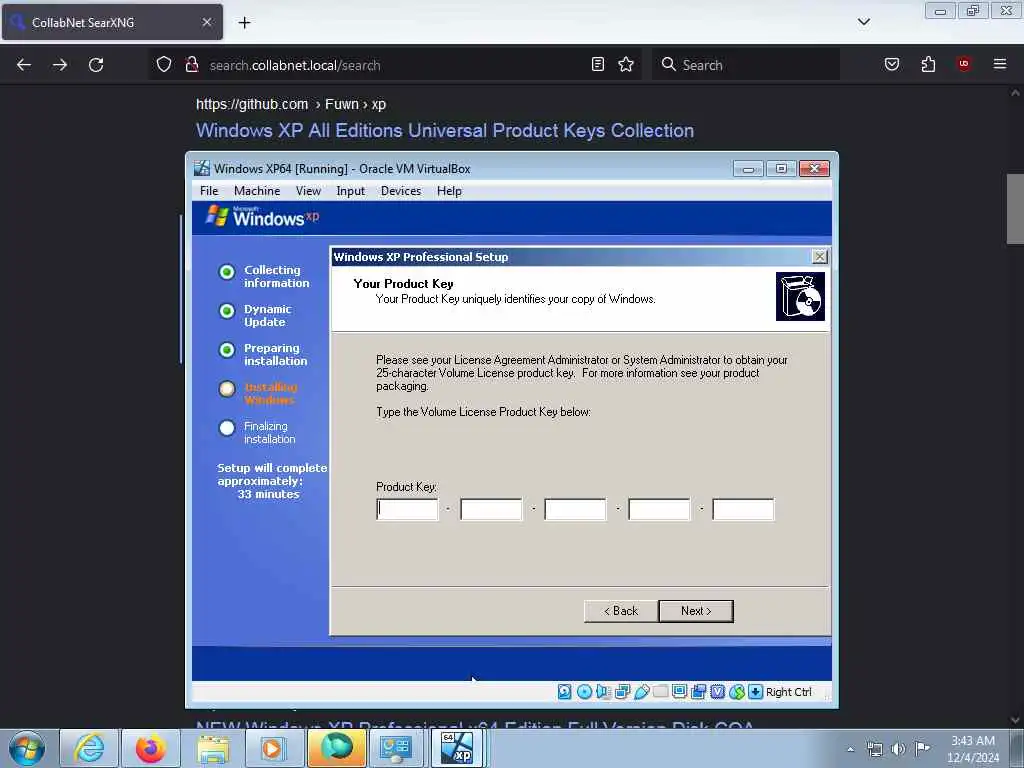
Task: Select the CollabNet SearXNG tab
Action: pos(112,22)
